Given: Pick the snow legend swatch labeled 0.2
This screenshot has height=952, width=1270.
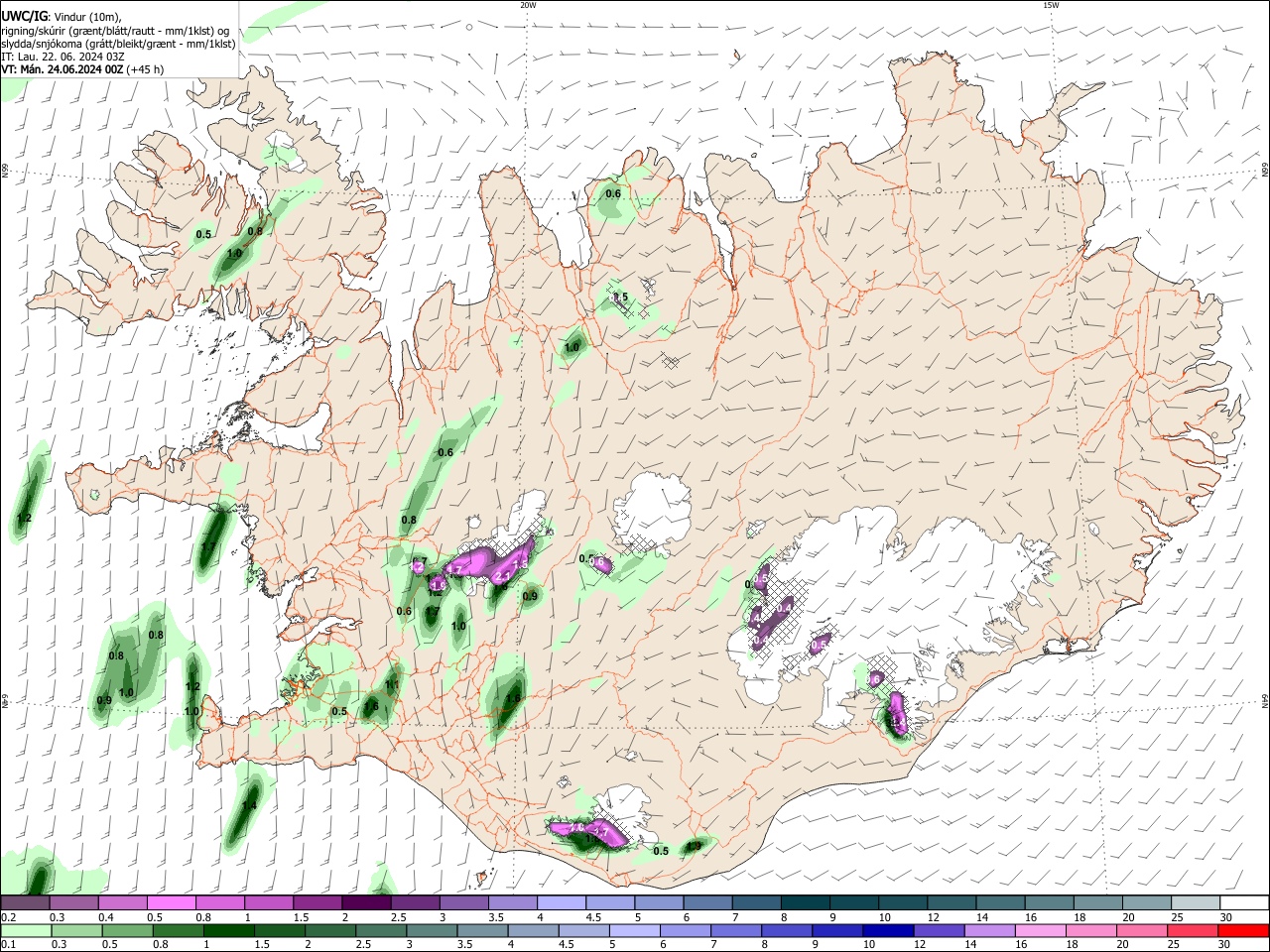Looking at the screenshot, I should pos(25,903).
